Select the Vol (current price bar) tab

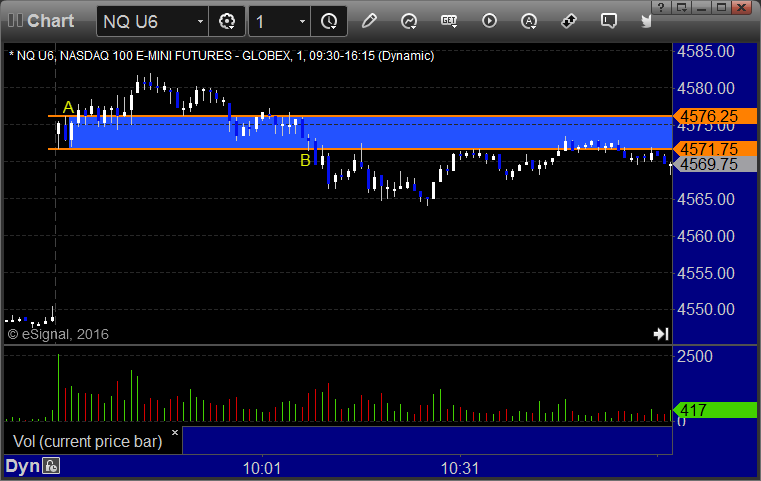[87, 441]
